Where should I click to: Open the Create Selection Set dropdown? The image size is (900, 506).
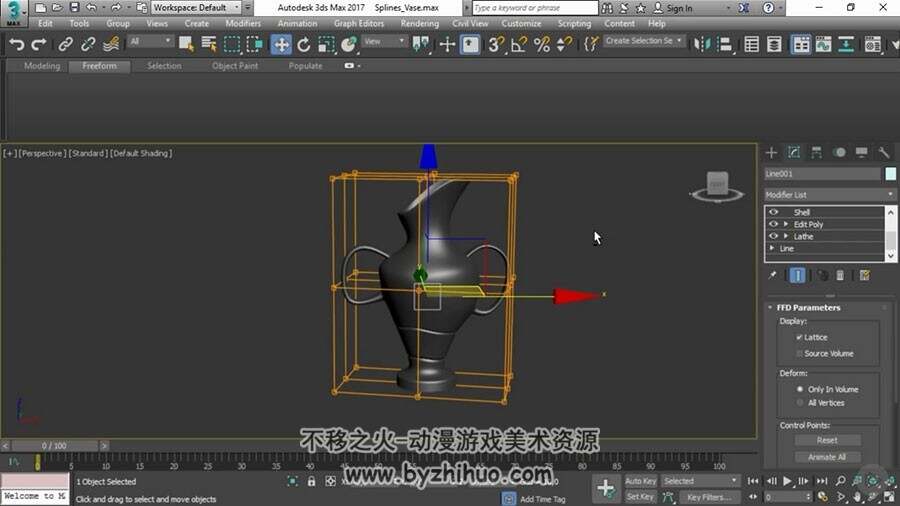(x=643, y=41)
